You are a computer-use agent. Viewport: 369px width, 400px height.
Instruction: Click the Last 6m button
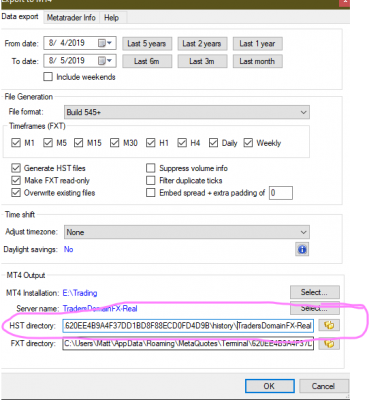point(147,61)
